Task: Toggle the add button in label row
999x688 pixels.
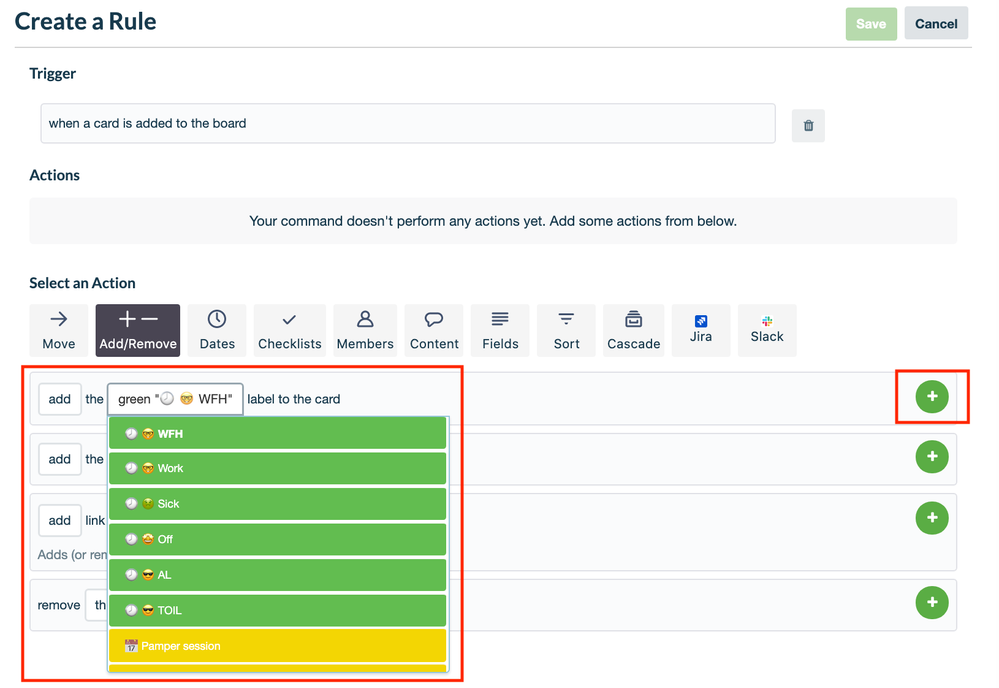Action: (60, 399)
